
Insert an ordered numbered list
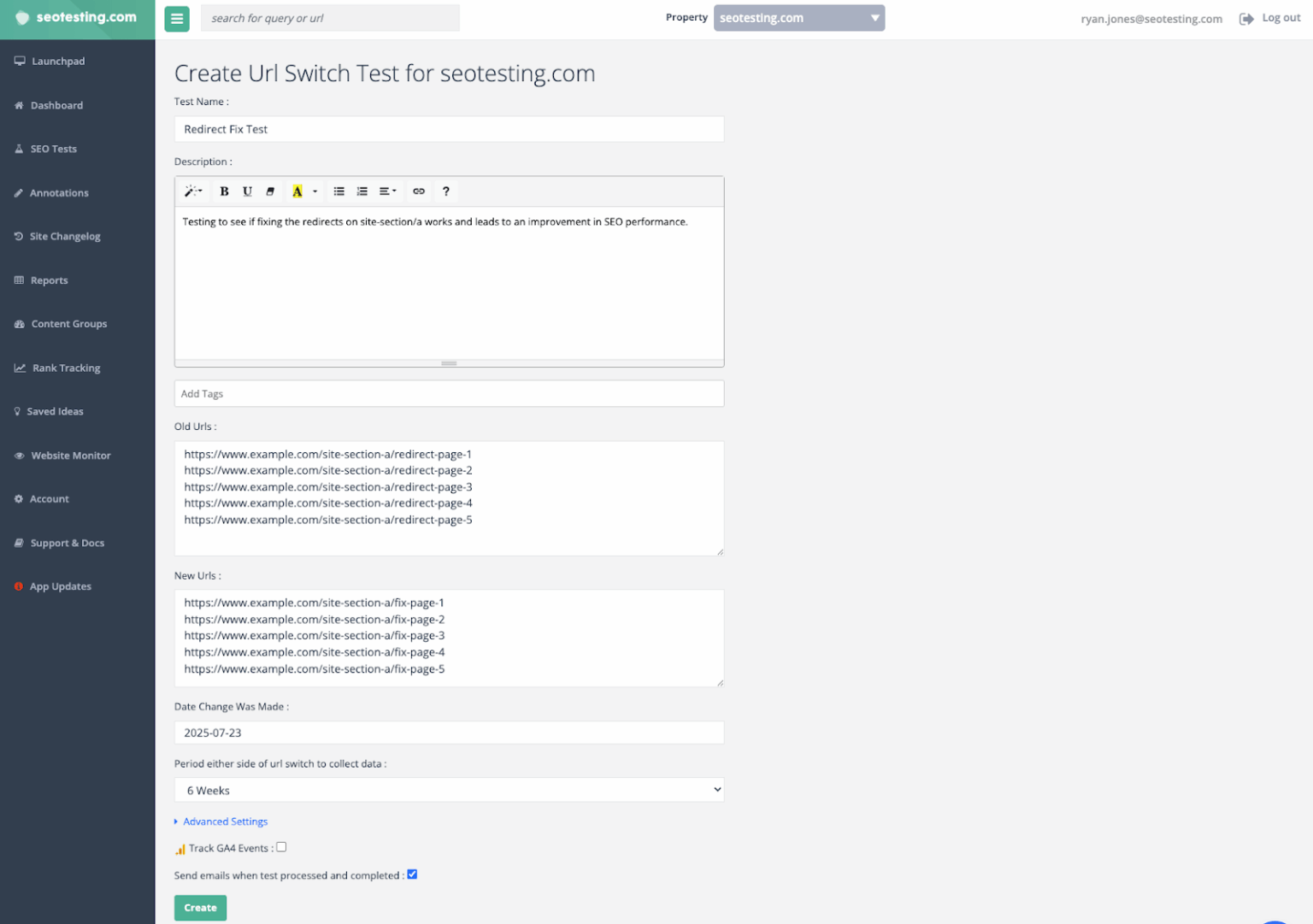(x=362, y=191)
